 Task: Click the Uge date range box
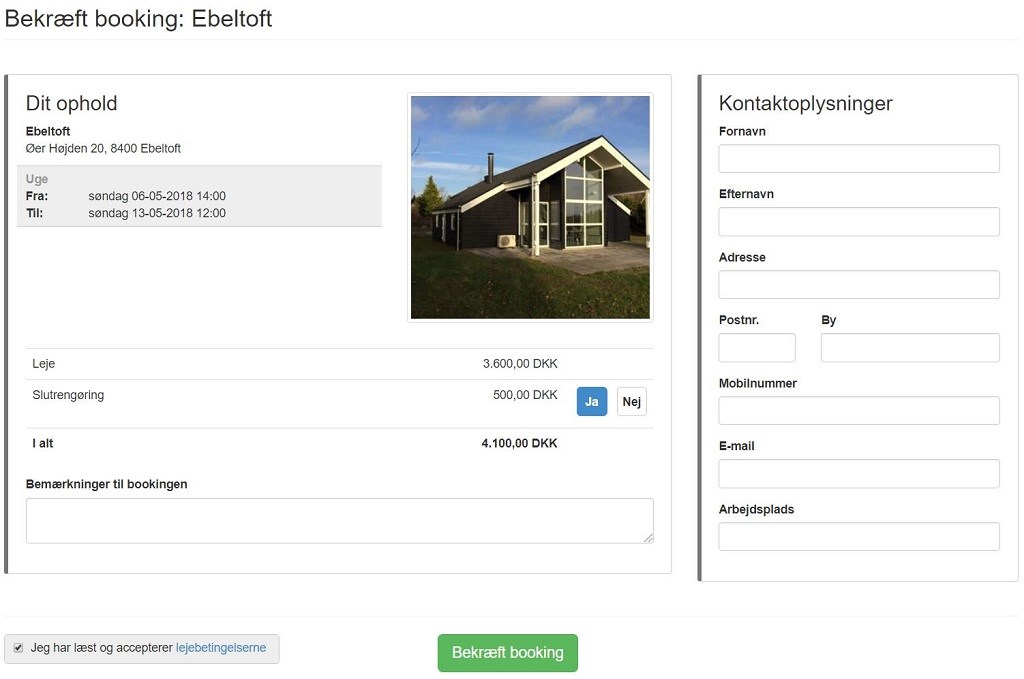(199, 196)
